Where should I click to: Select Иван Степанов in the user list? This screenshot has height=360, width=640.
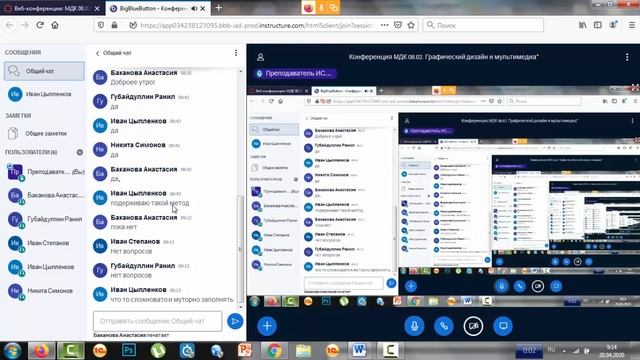[x=45, y=243]
